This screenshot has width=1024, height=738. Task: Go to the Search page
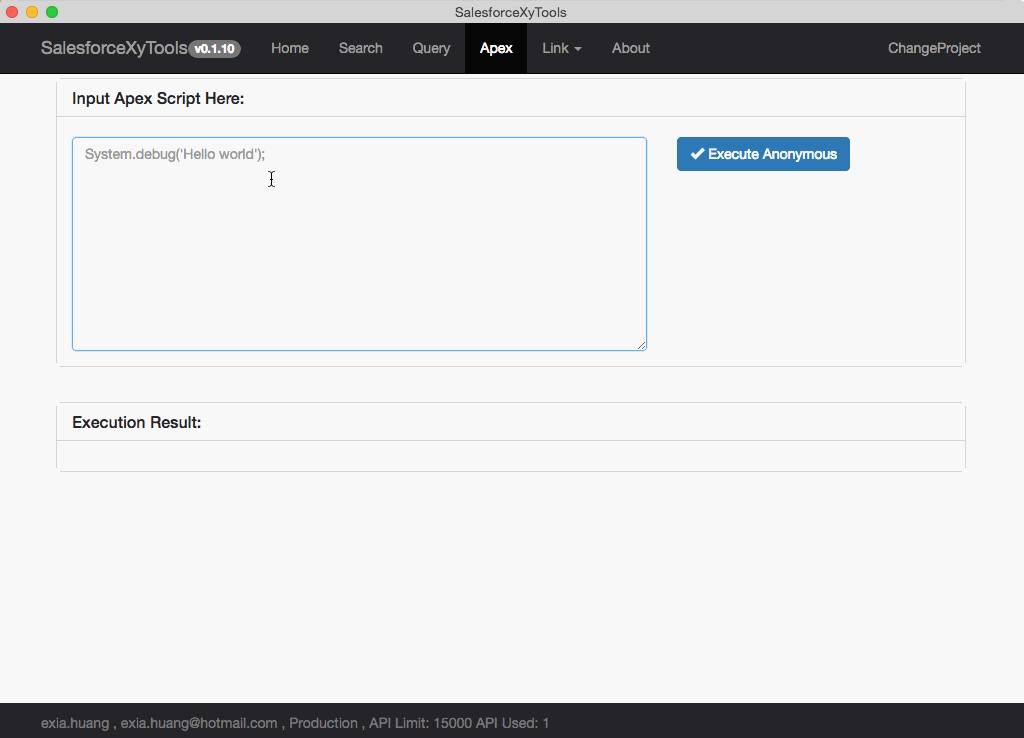point(360,48)
